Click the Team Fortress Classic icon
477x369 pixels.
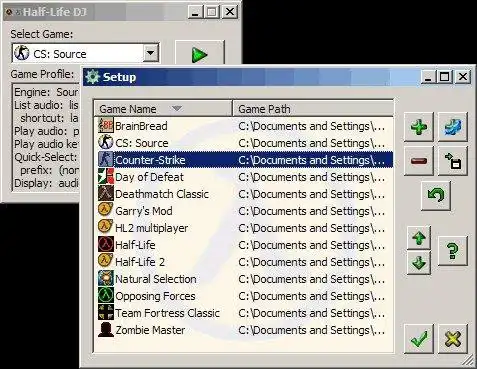point(106,312)
